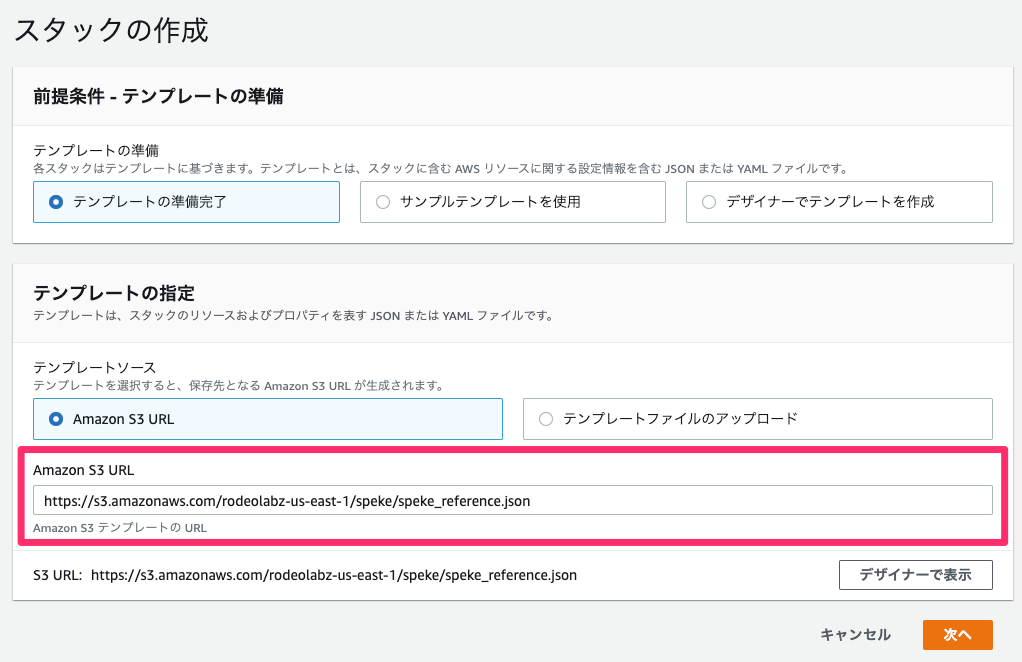1022x662 pixels.
Task: Select テンプレートの準備完了 radio option
Action: click(186, 202)
